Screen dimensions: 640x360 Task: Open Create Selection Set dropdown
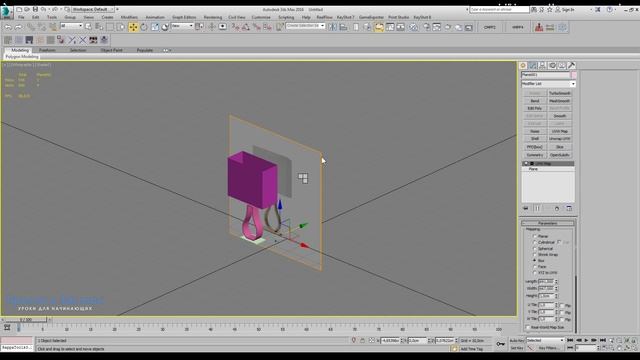click(305, 26)
